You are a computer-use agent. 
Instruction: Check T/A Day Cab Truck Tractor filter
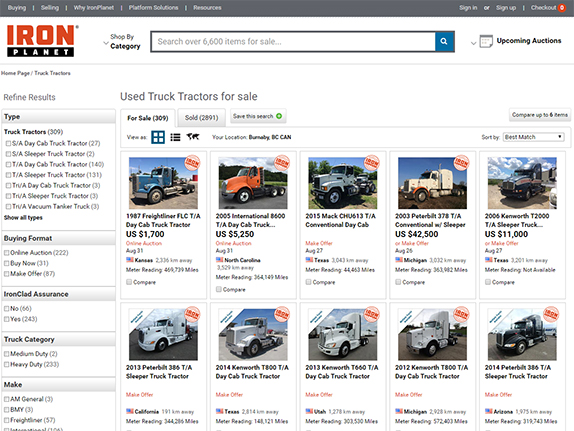point(8,165)
